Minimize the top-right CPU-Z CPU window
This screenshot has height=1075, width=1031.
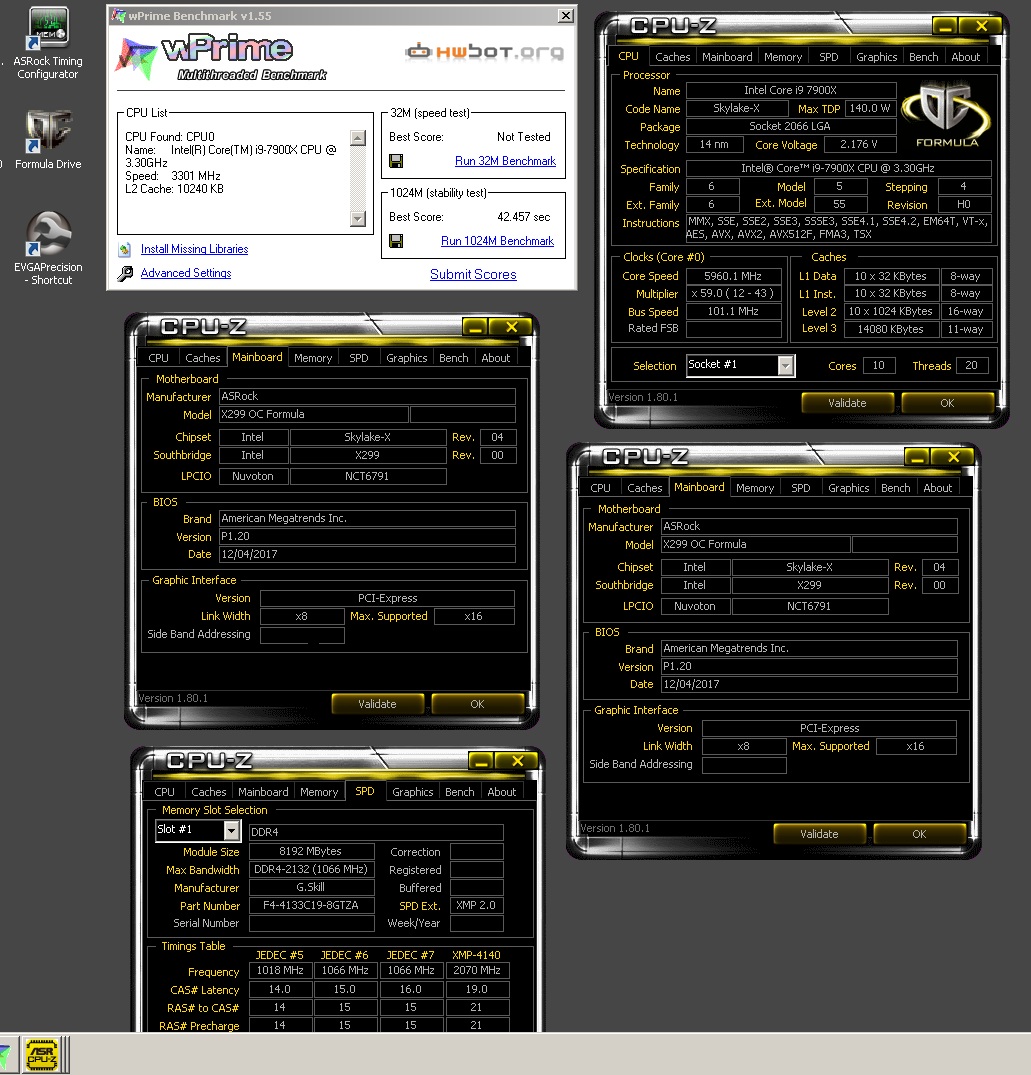coord(945,26)
